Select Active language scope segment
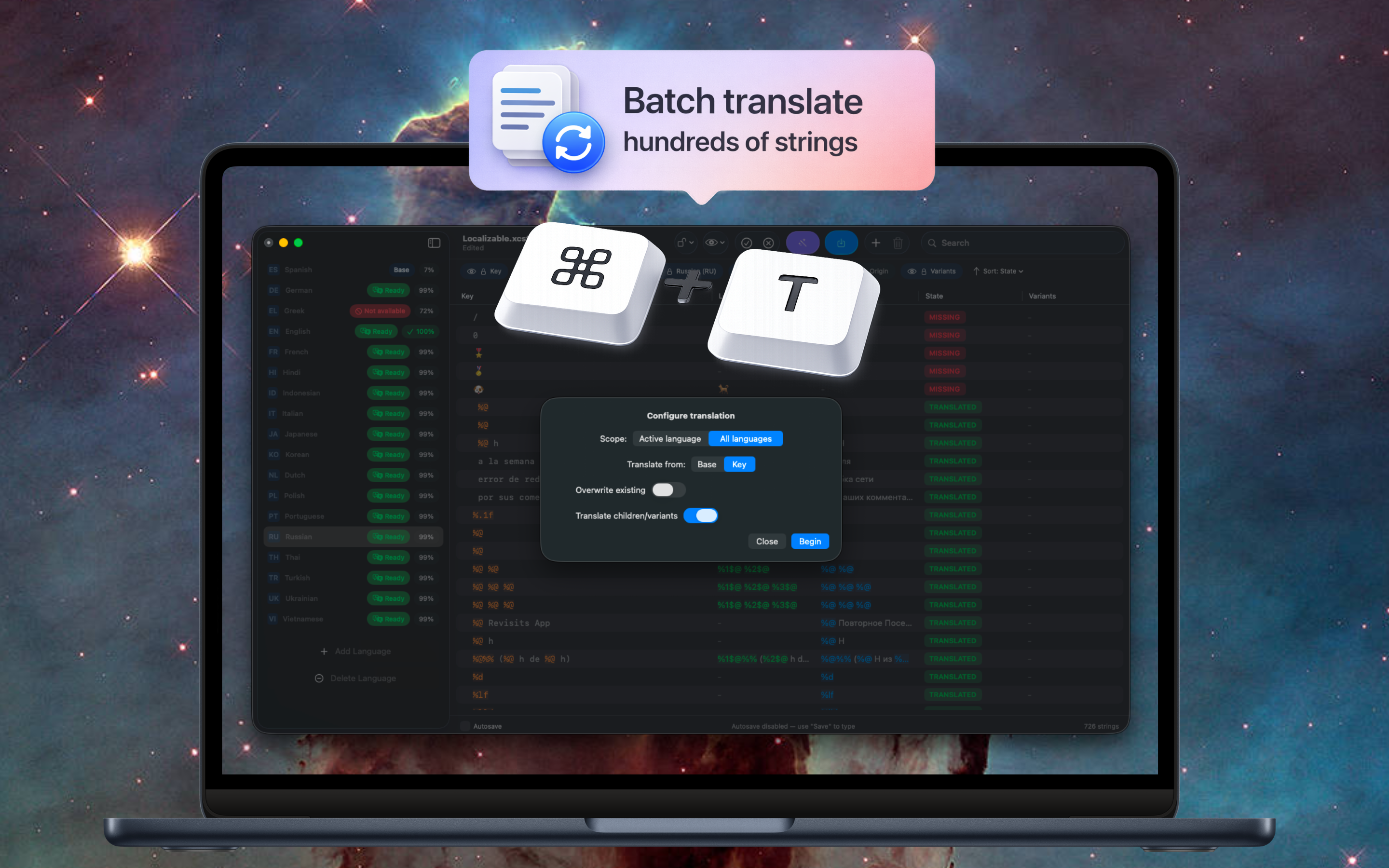Viewport: 1389px width, 868px height. (x=670, y=439)
